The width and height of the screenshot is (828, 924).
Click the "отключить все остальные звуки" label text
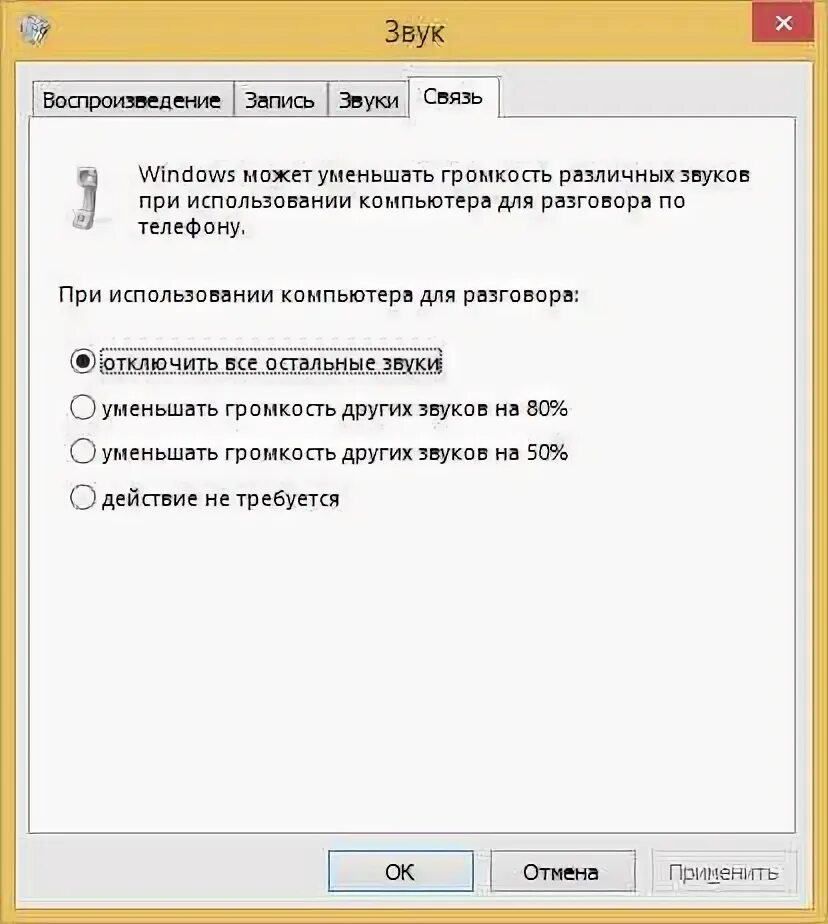click(x=272, y=362)
